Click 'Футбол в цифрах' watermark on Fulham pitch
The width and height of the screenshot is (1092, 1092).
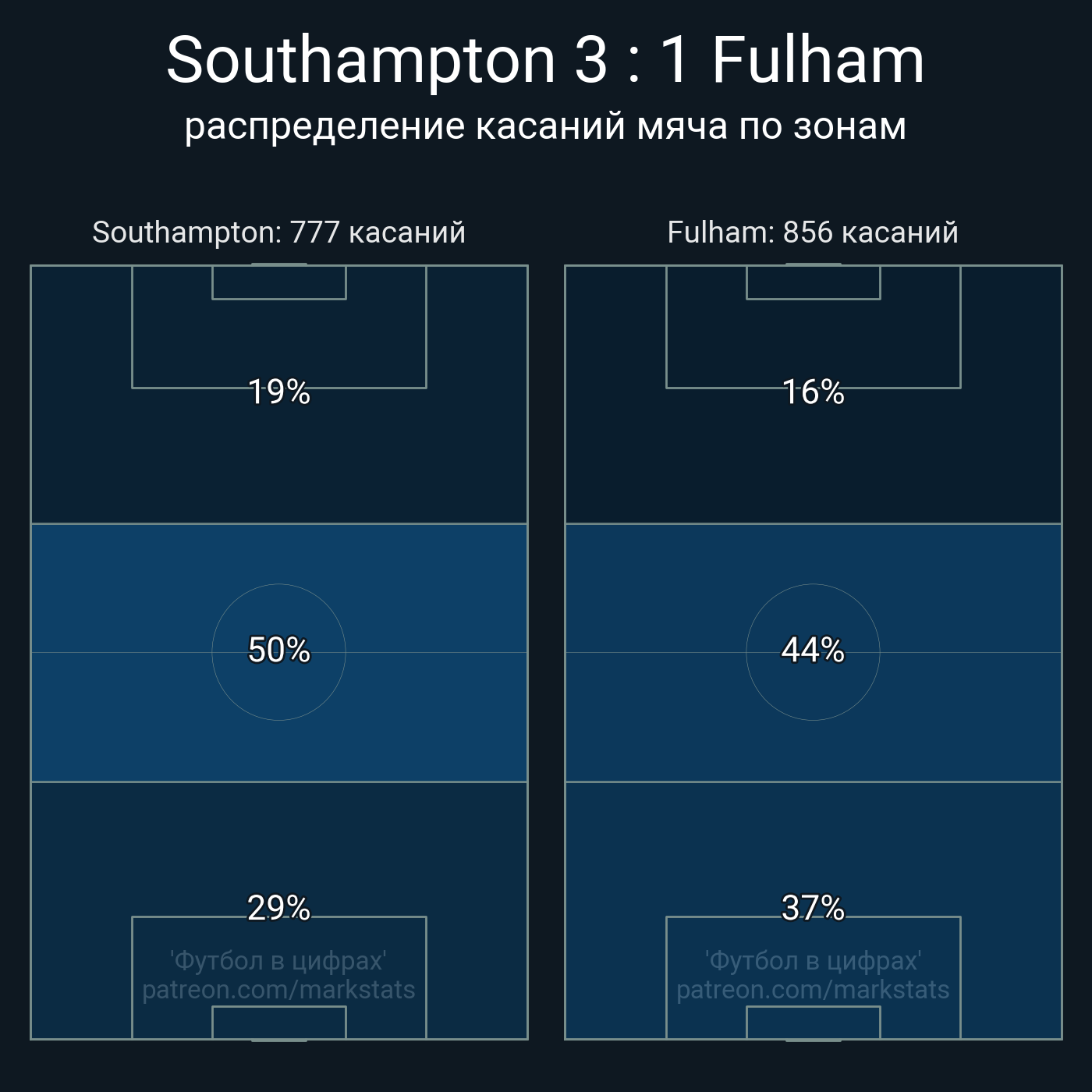(813, 961)
